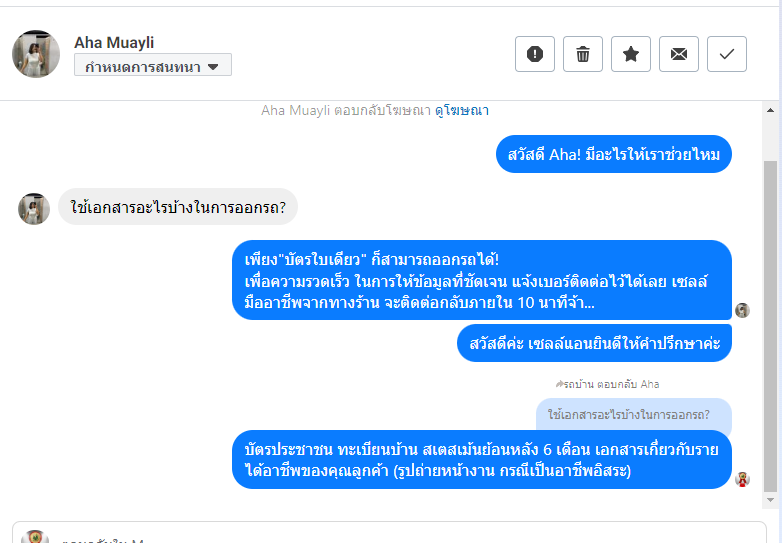The height and width of the screenshot is (543, 782).
Task: Delete conversation with the trash icon
Action: [x=583, y=54]
